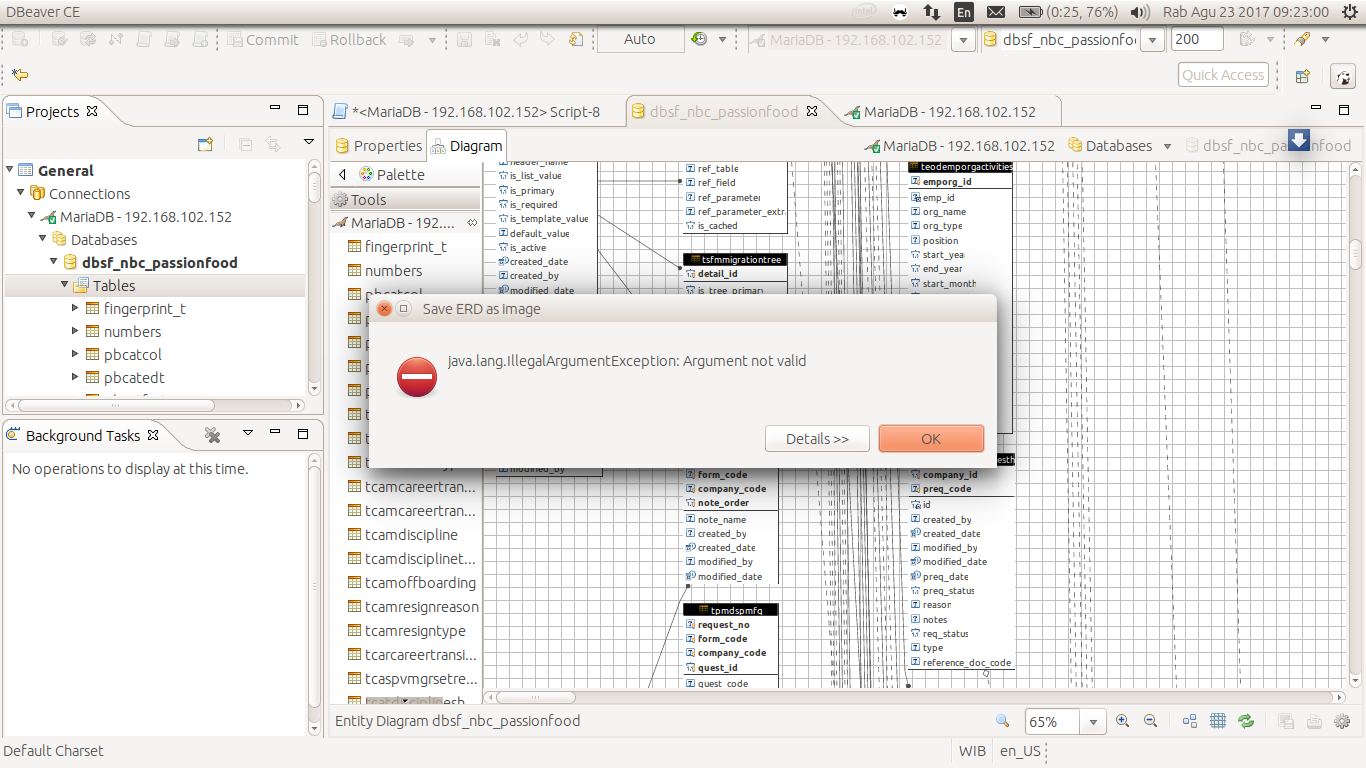Collapse the General project node
This screenshot has height=768, width=1366.
coord(10,170)
